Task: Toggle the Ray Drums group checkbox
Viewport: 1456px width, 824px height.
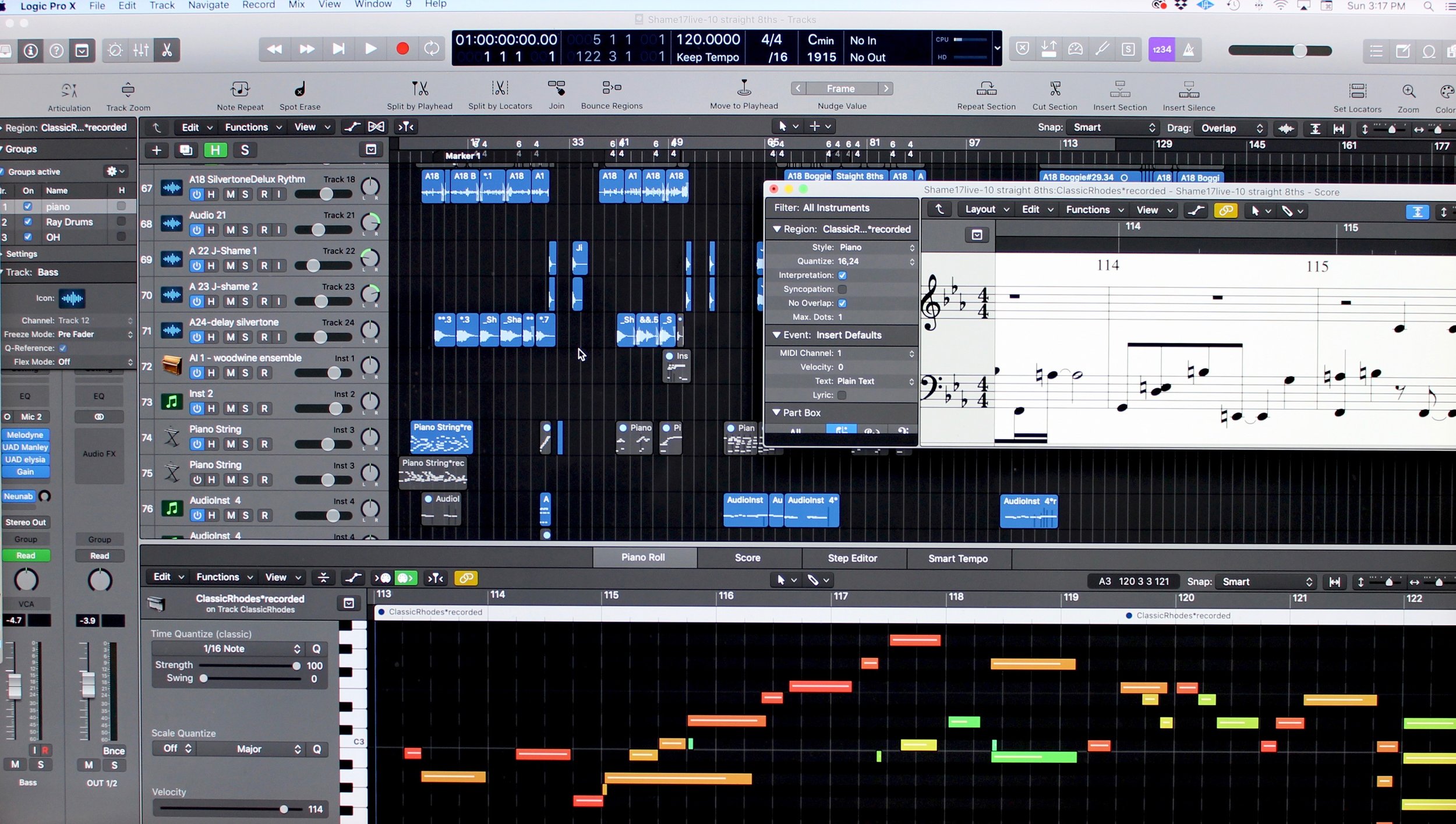Action: pos(27,221)
